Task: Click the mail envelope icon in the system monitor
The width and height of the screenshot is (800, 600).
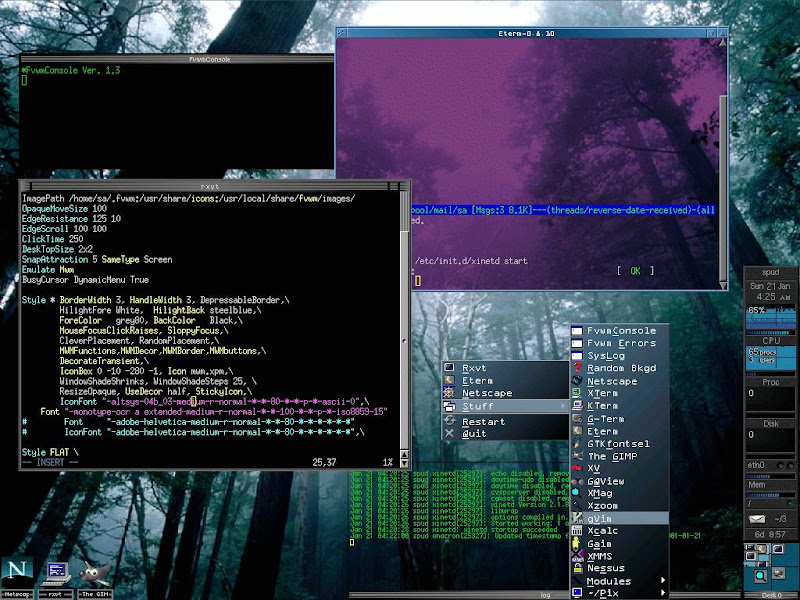Action: coord(757,519)
